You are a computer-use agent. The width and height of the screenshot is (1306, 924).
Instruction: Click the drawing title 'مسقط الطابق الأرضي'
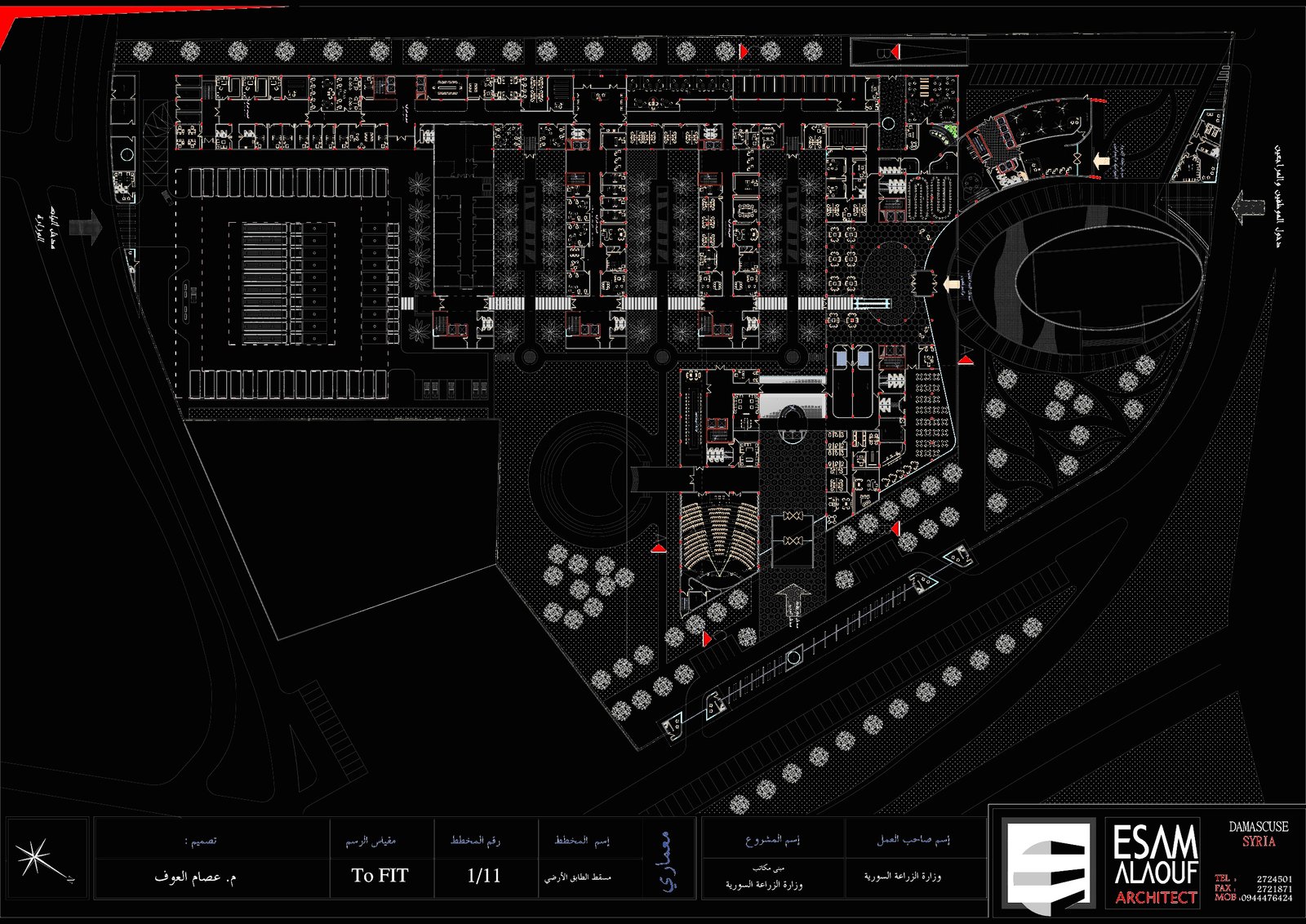[578, 877]
